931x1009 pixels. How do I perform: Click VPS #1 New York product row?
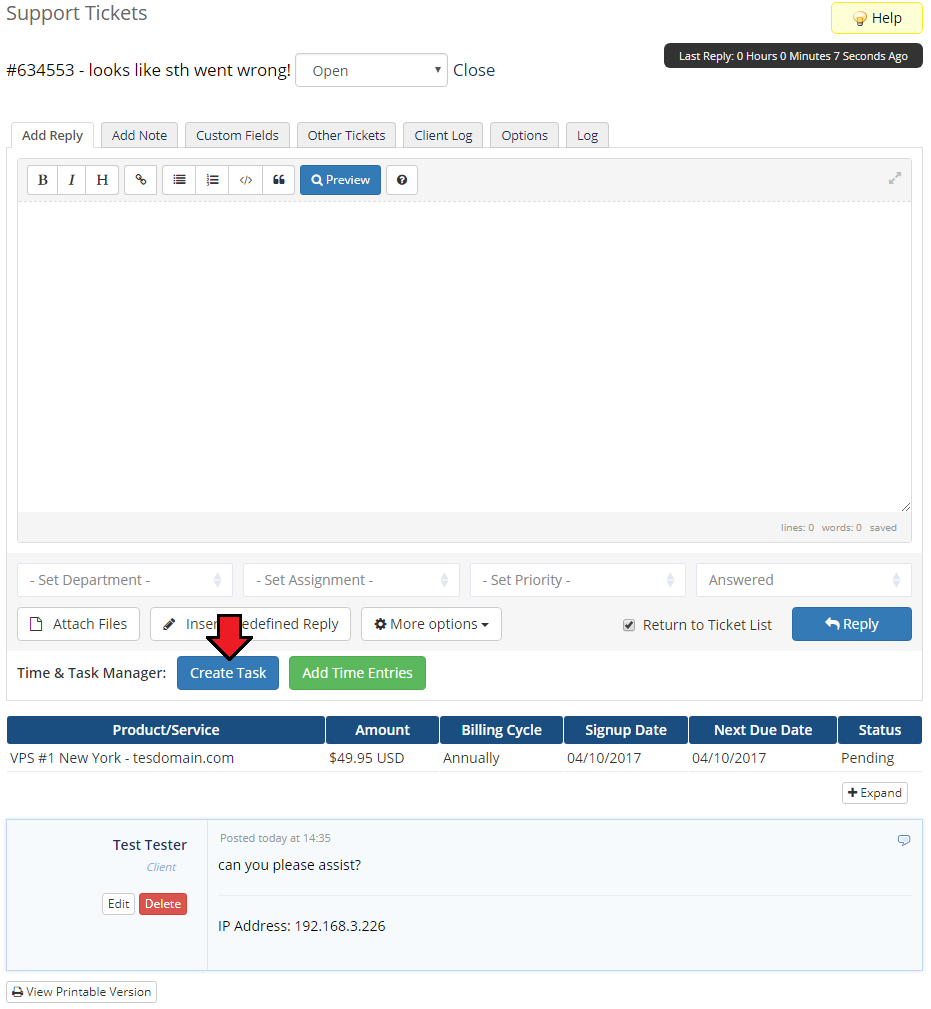pyautogui.click(x=464, y=758)
